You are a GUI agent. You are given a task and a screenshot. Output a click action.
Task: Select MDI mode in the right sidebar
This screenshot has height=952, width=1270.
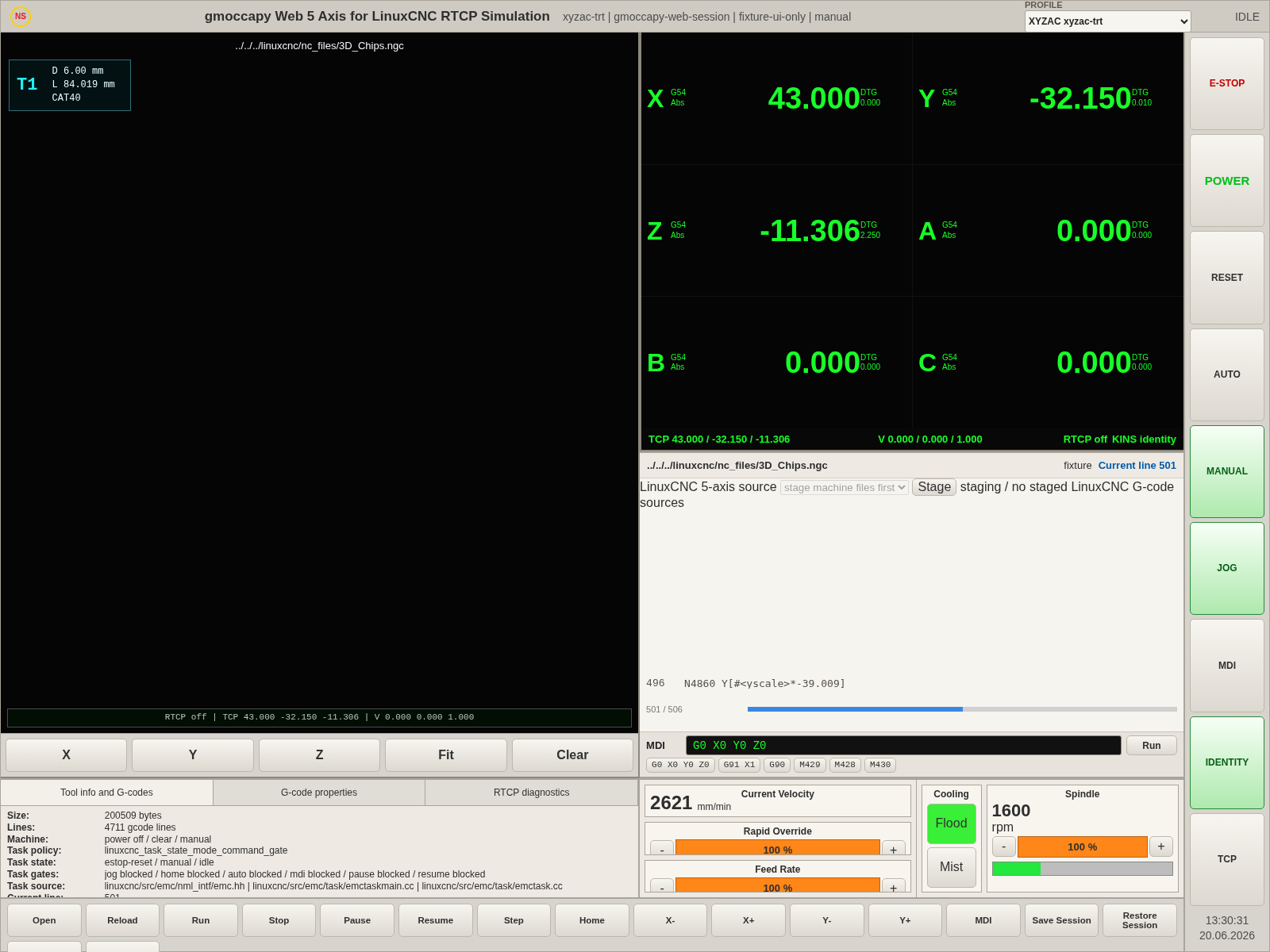(1226, 666)
